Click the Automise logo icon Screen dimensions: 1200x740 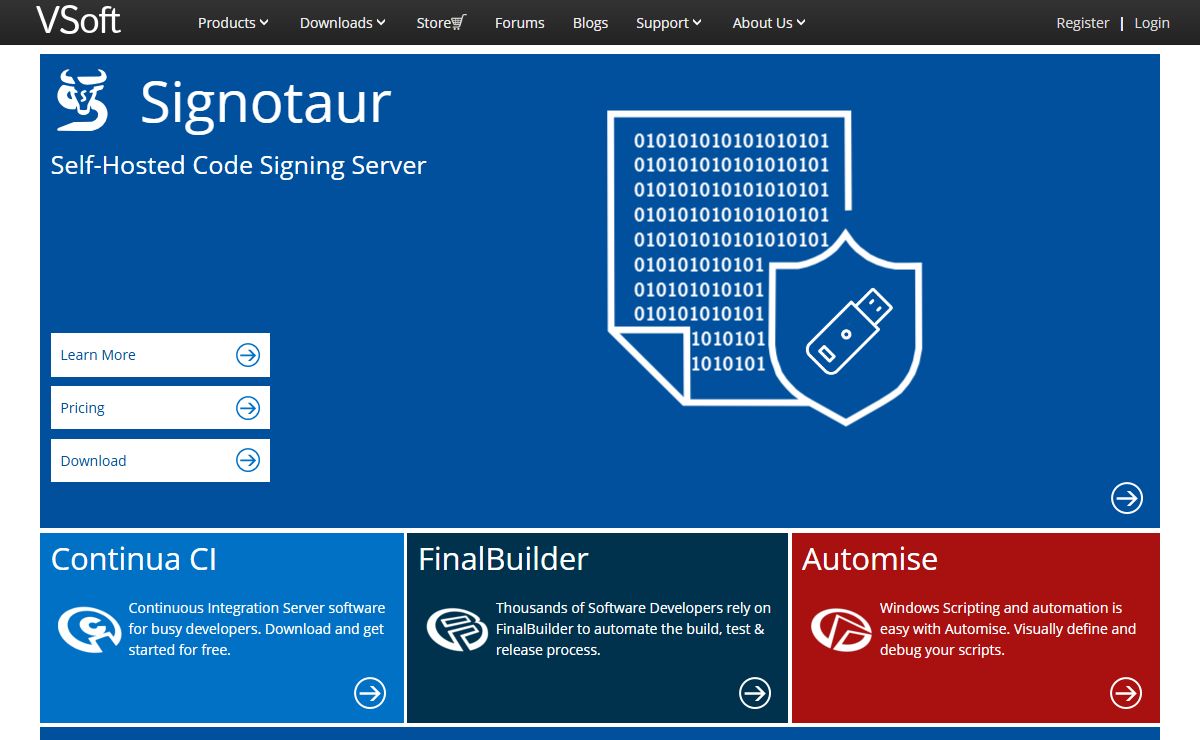(x=841, y=628)
